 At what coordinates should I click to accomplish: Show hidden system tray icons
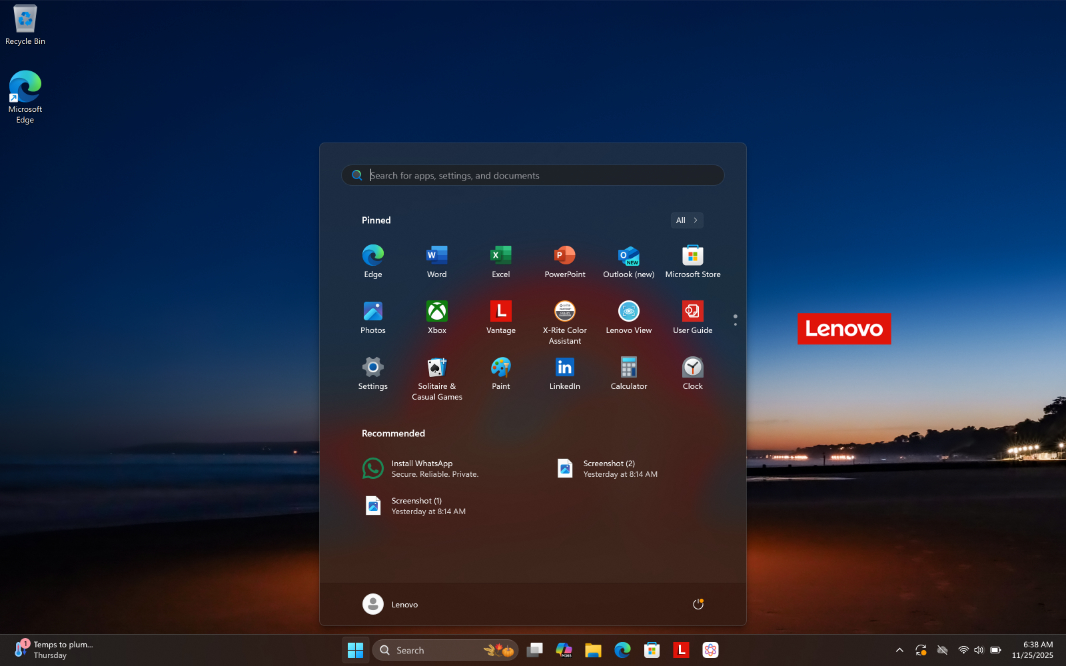(x=899, y=650)
